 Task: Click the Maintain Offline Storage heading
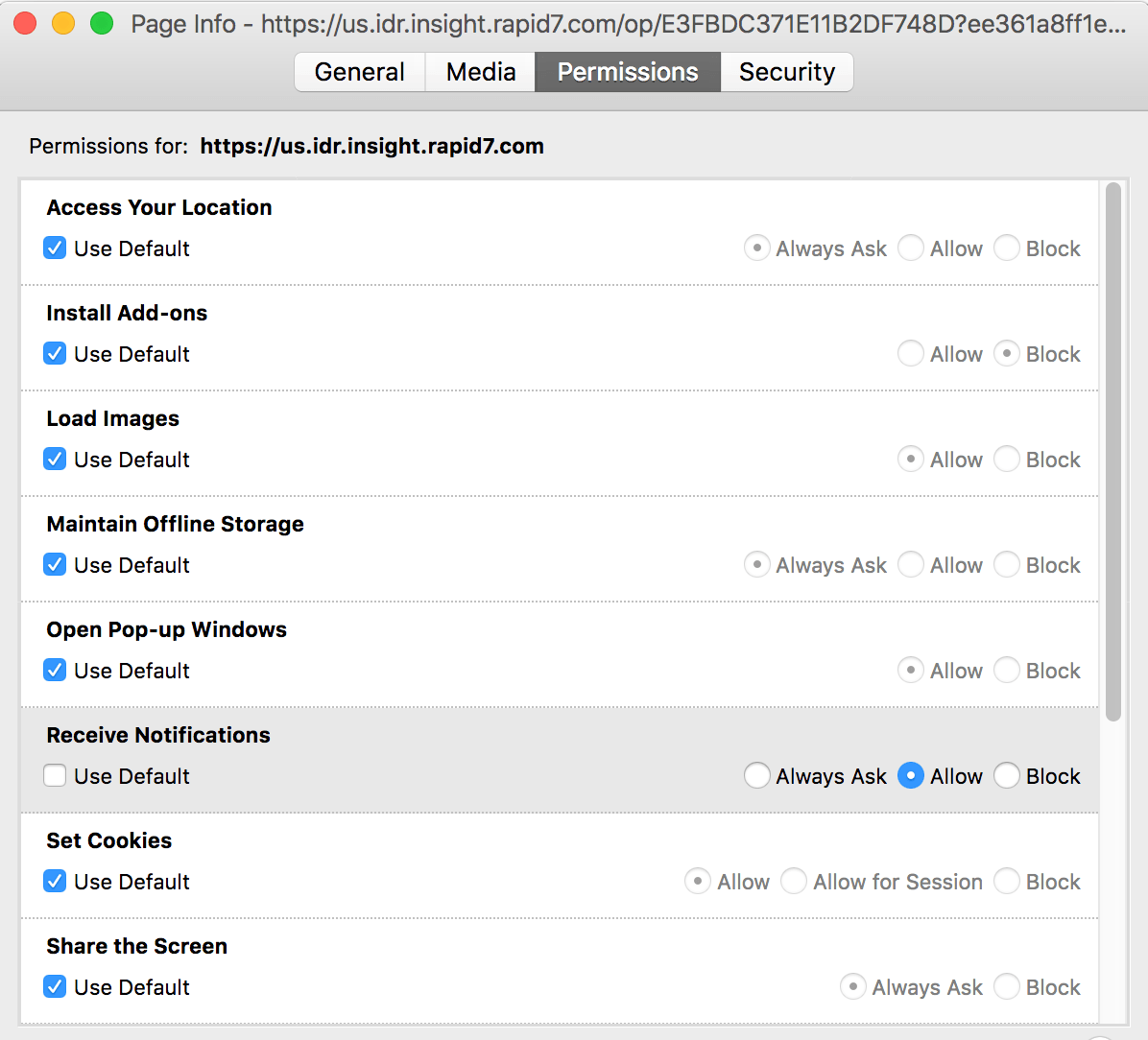pos(175,524)
